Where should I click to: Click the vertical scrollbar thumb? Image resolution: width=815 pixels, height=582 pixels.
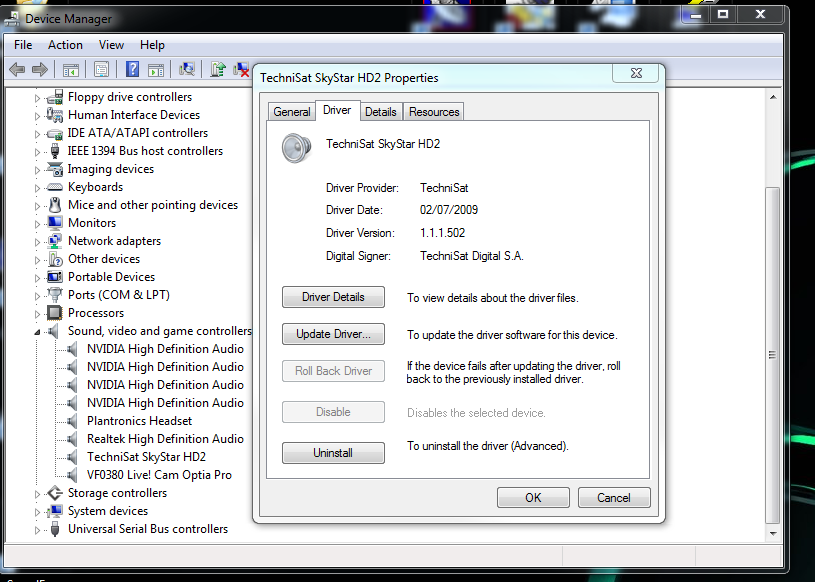(773, 354)
